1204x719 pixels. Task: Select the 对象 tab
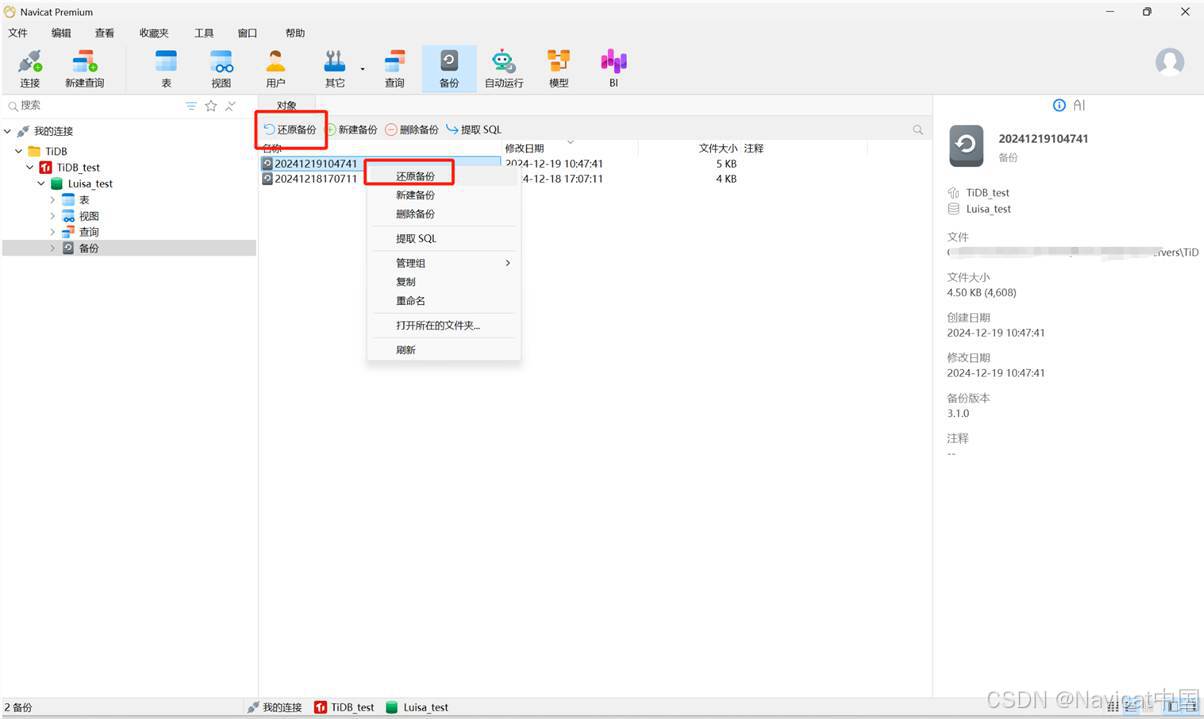(x=287, y=105)
